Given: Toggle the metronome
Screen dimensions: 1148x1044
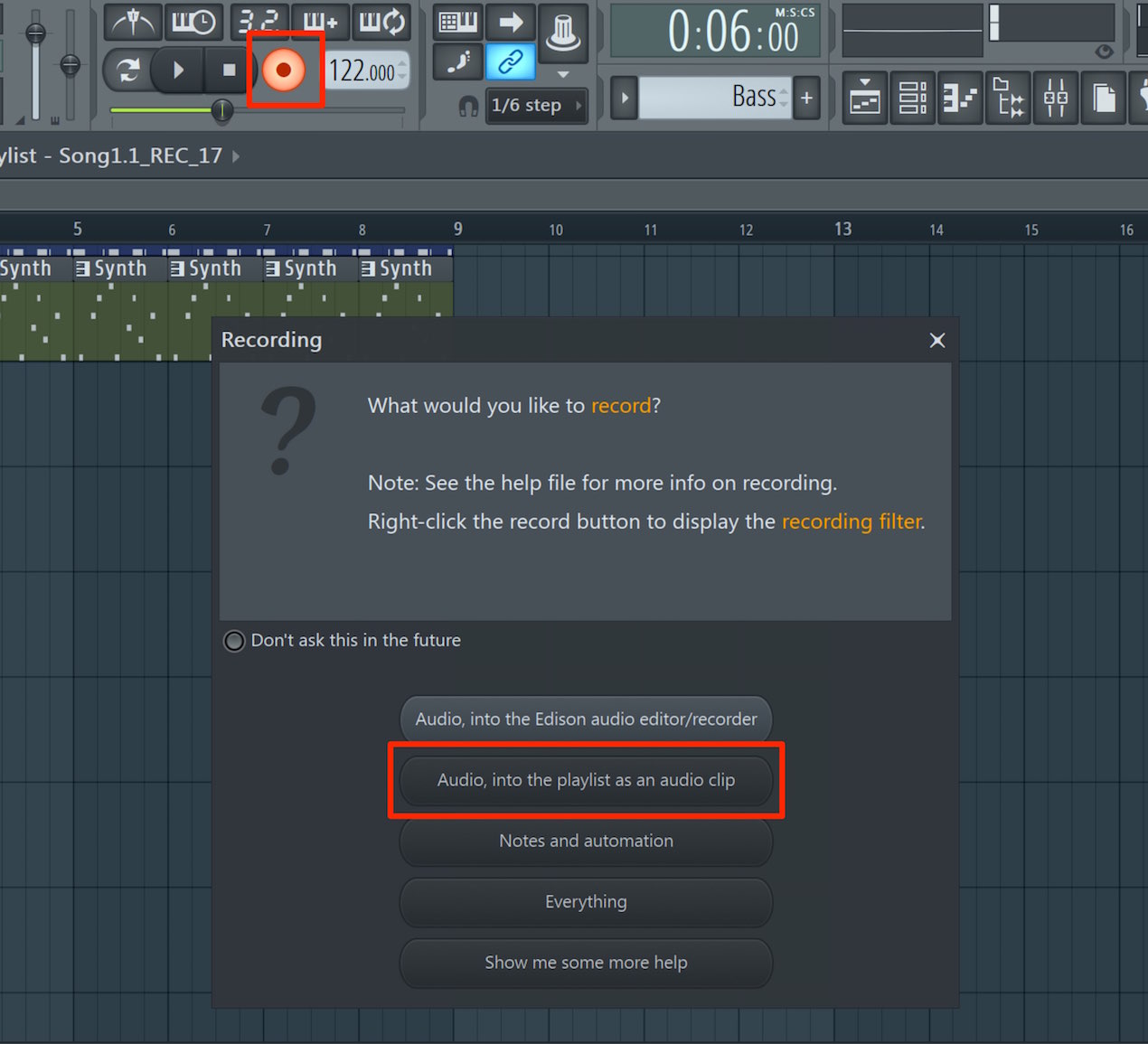Looking at the screenshot, I should pyautogui.click(x=134, y=22).
